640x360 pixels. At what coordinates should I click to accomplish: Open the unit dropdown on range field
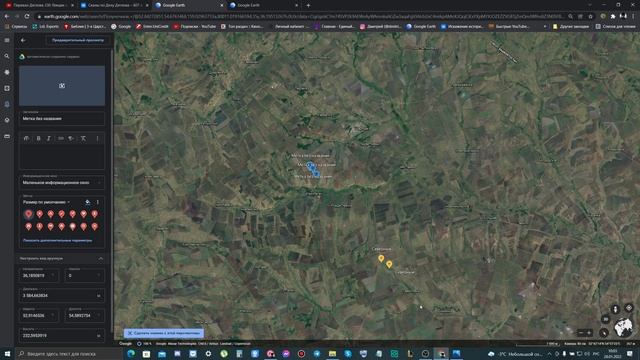[99, 296]
